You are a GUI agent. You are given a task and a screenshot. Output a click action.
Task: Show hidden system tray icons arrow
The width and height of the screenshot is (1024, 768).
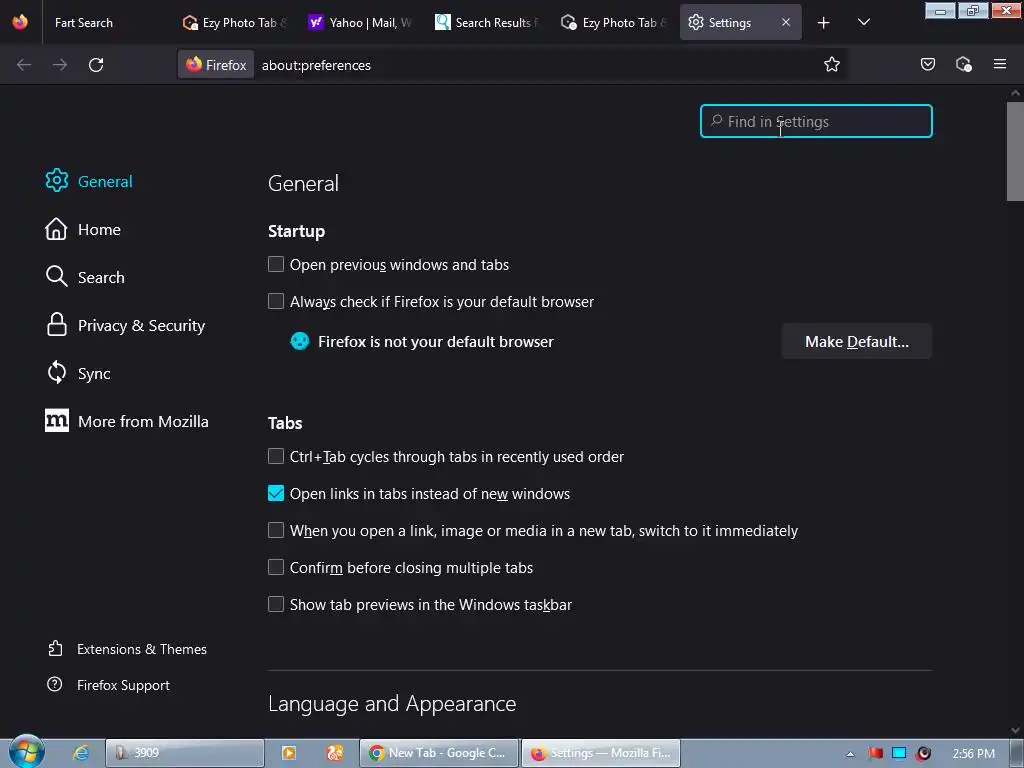850,754
